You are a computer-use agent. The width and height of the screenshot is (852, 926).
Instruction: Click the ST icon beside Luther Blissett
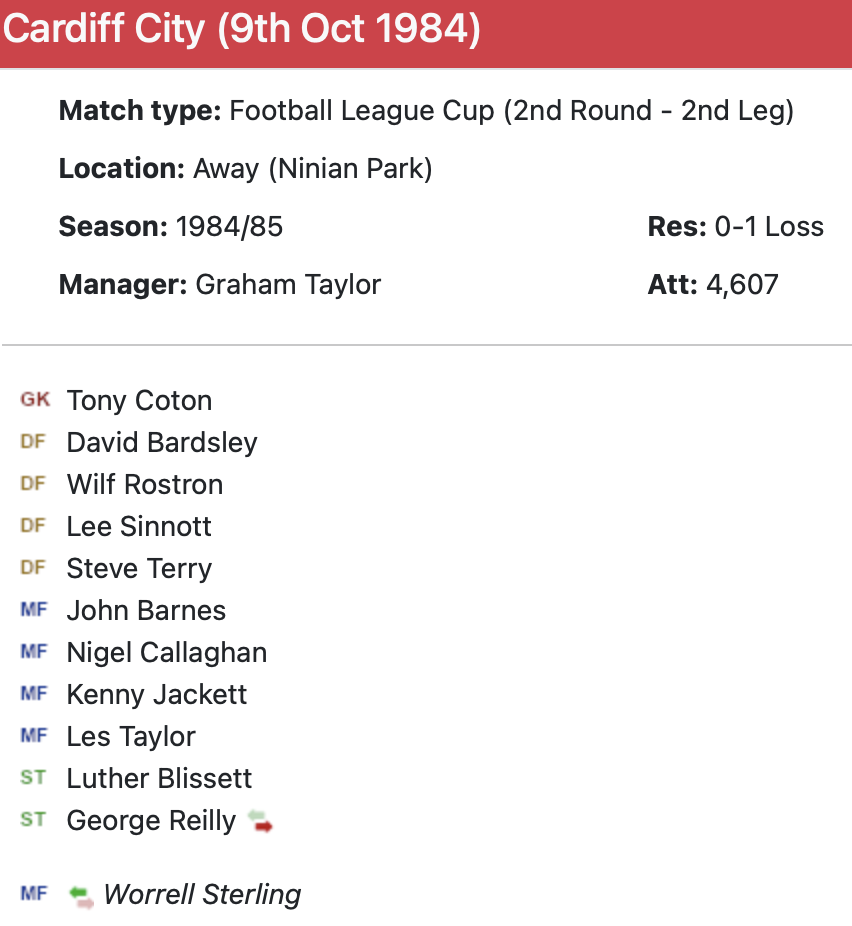33,778
